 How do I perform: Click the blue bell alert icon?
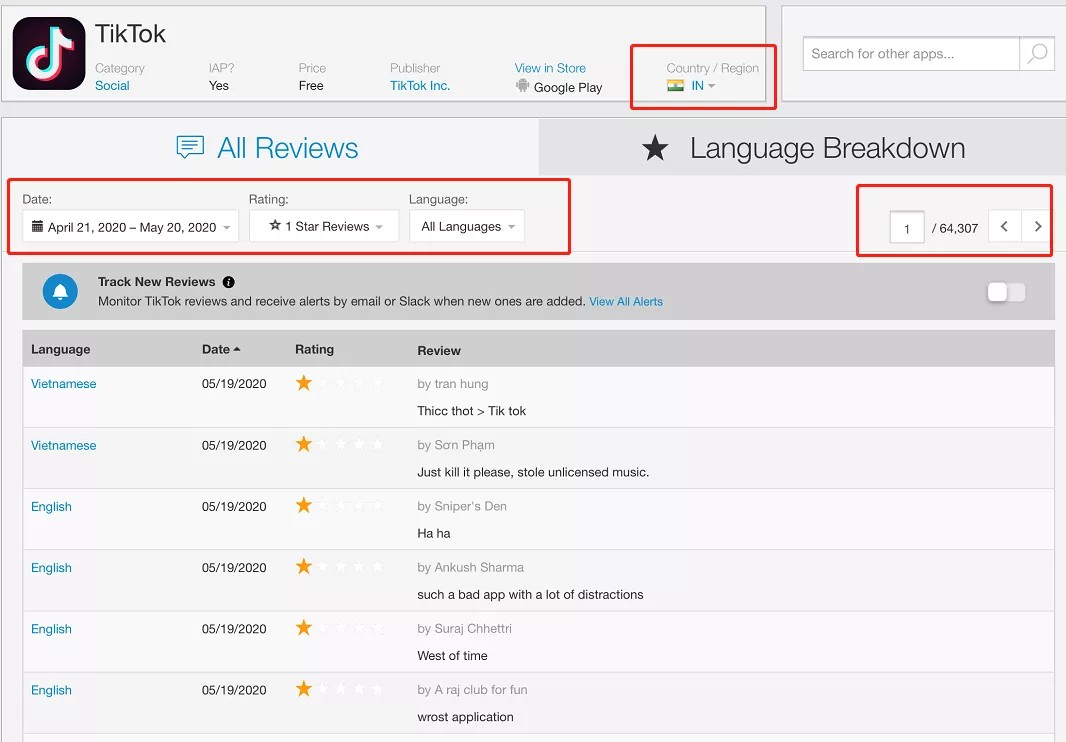pyautogui.click(x=60, y=291)
